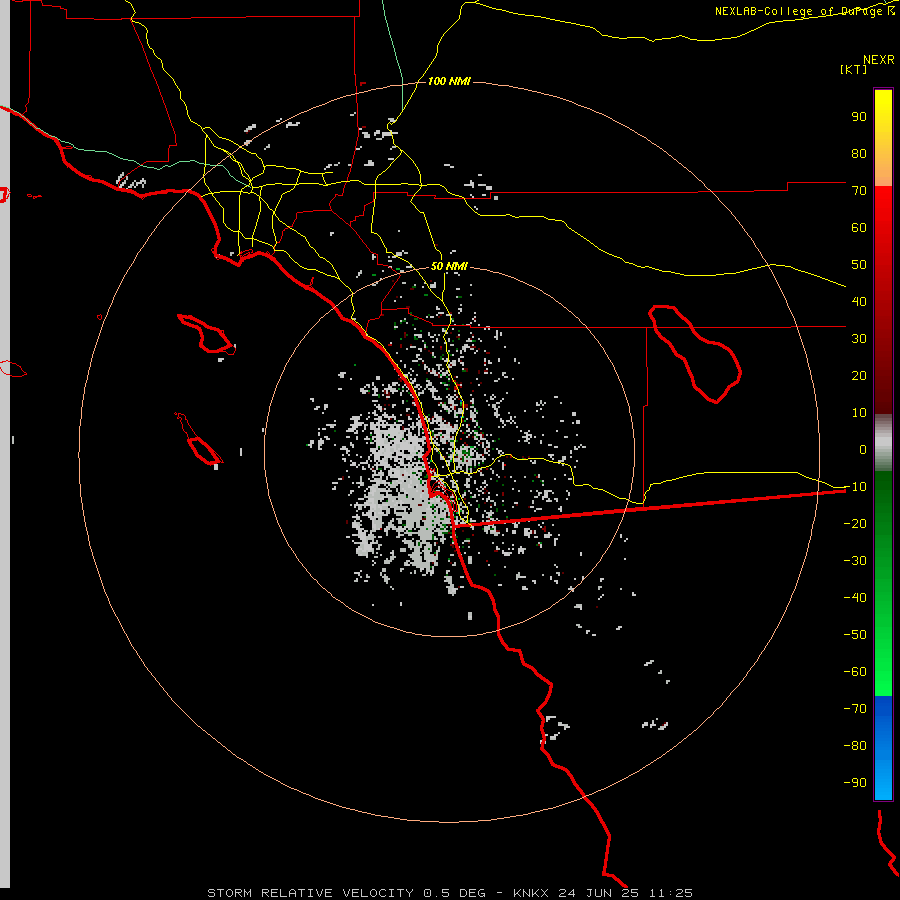Click the 90 value on the velocity scale
This screenshot has width=900, height=900.
click(859, 117)
